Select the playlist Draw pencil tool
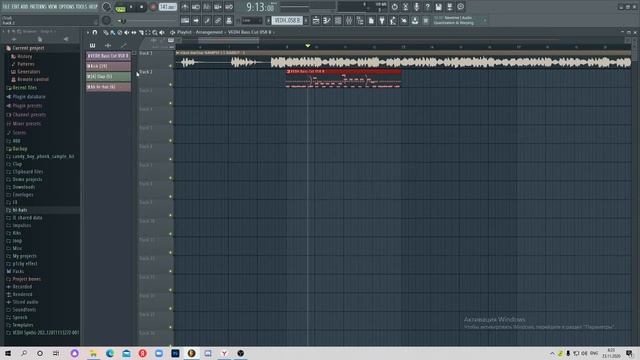The image size is (640, 360). 106,32
